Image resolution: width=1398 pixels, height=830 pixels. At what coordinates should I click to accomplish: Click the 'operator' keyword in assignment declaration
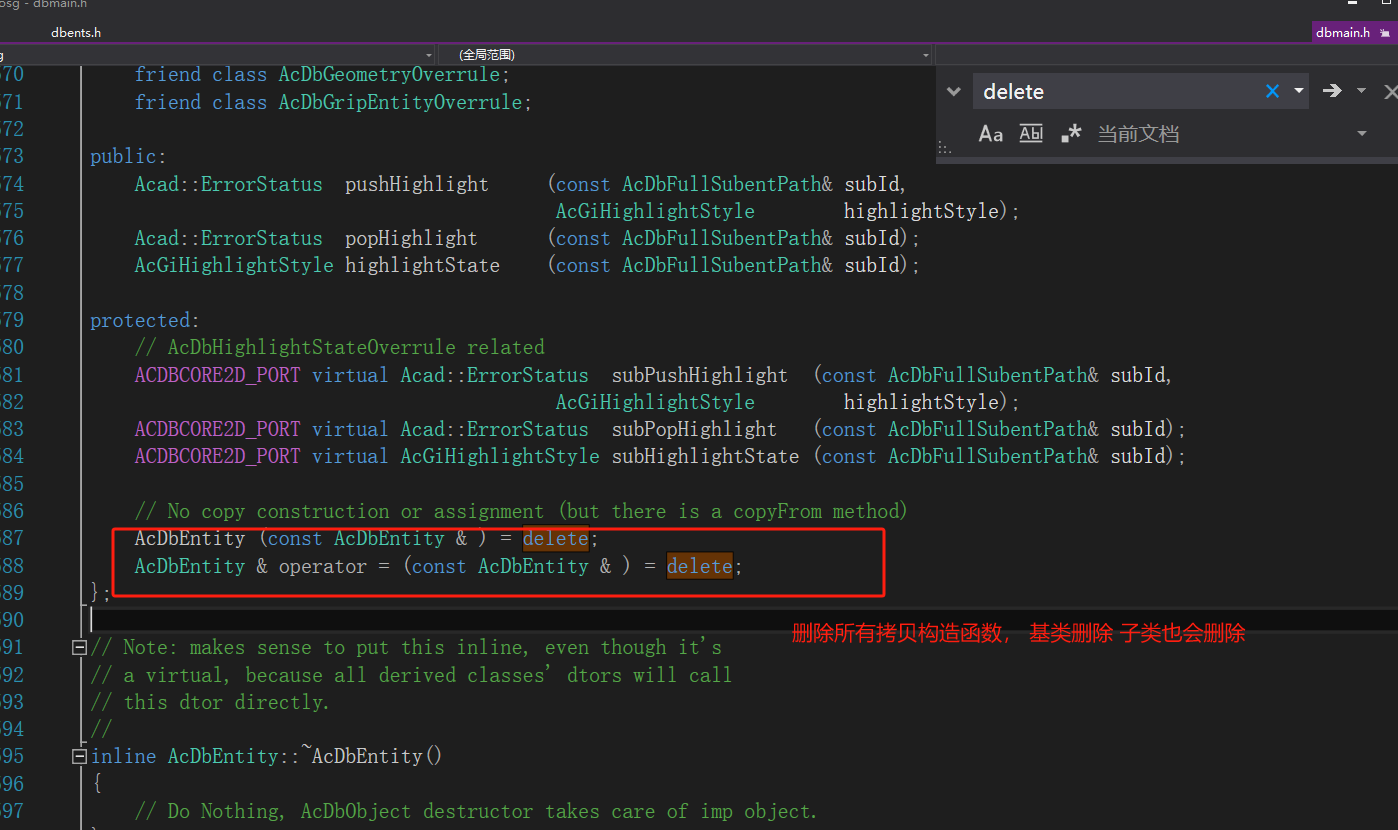click(323, 566)
